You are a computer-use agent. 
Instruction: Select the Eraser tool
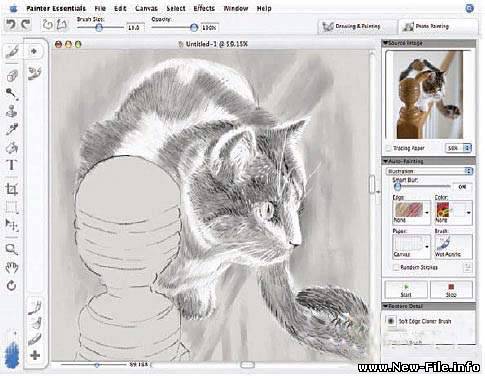coord(12,76)
